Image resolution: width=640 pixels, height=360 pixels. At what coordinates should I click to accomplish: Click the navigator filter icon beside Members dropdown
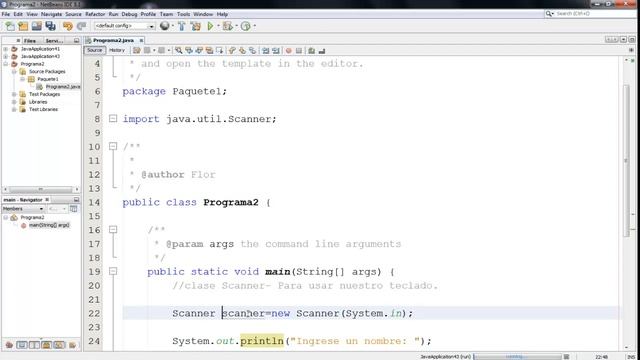(73, 209)
